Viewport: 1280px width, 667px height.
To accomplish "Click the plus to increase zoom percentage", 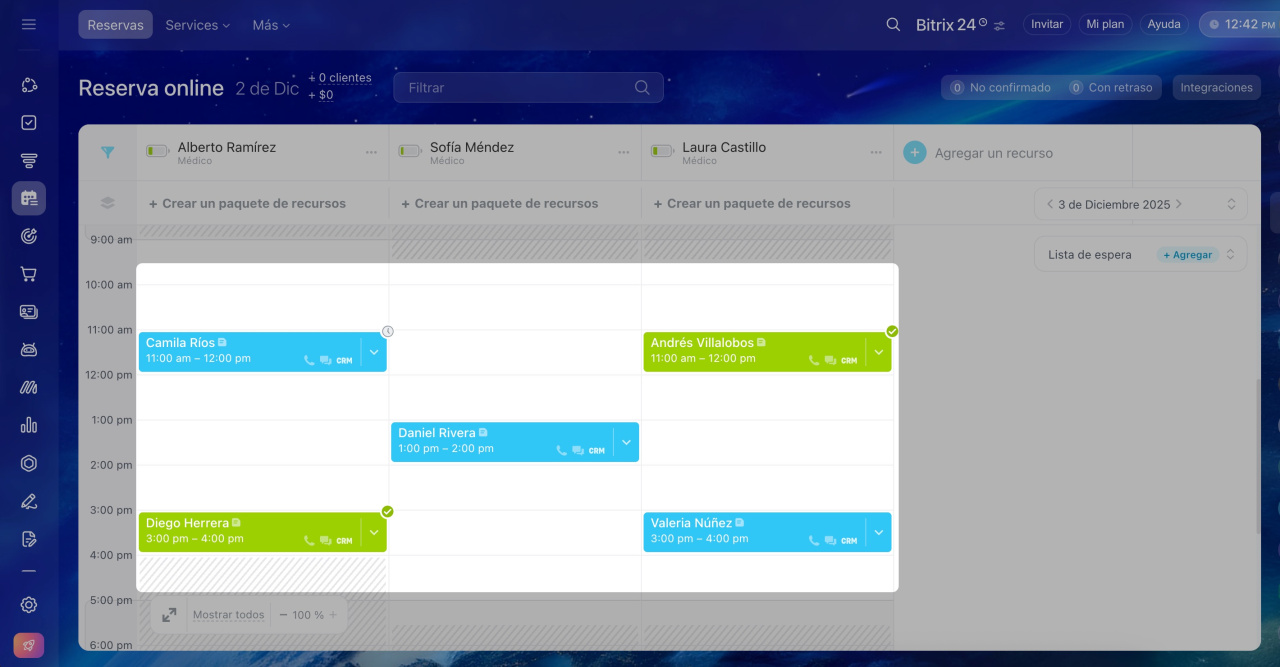I will (333, 615).
